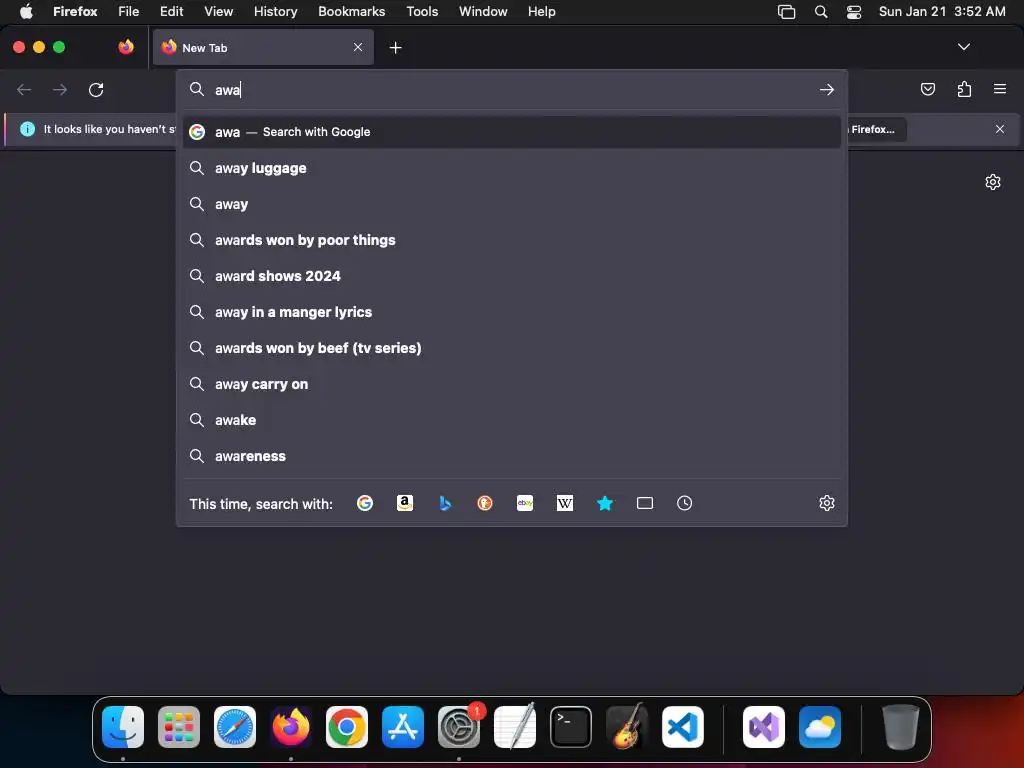Search open tabs via the tabs icon
This screenshot has width=1024, height=768.
coord(645,503)
